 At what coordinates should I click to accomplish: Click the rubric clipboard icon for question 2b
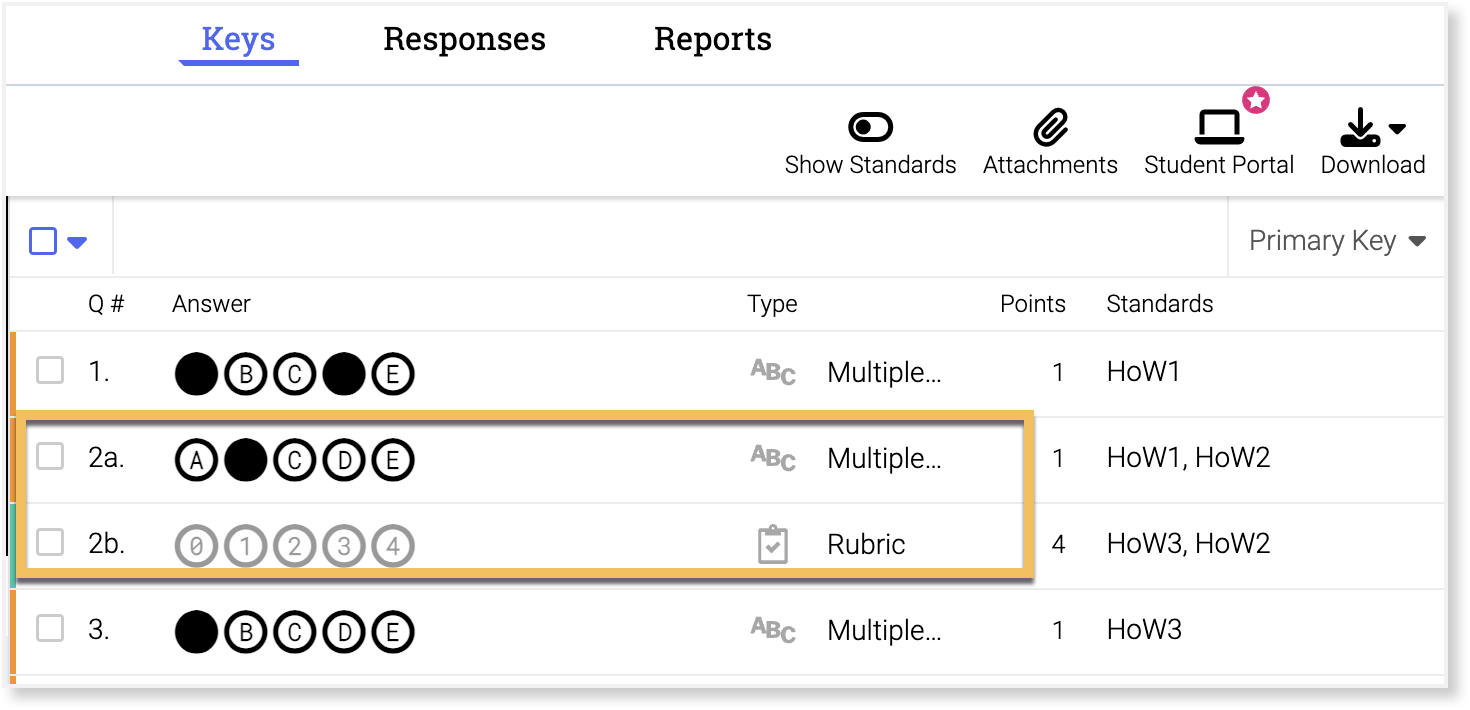[x=772, y=545]
